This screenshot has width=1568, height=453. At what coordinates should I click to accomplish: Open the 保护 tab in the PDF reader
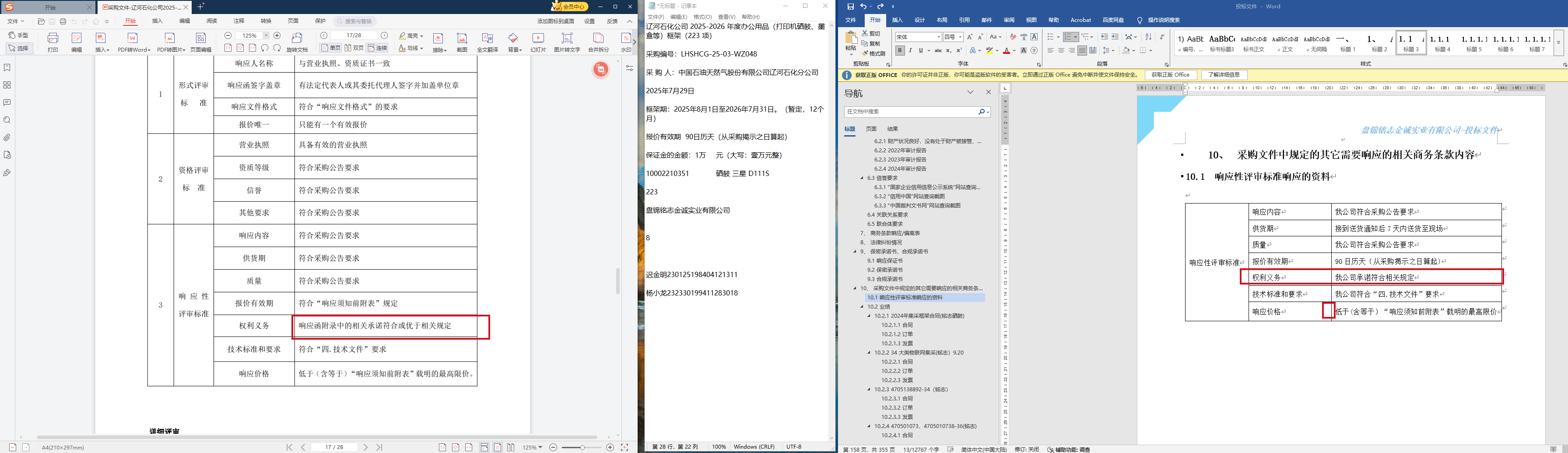[x=320, y=21]
